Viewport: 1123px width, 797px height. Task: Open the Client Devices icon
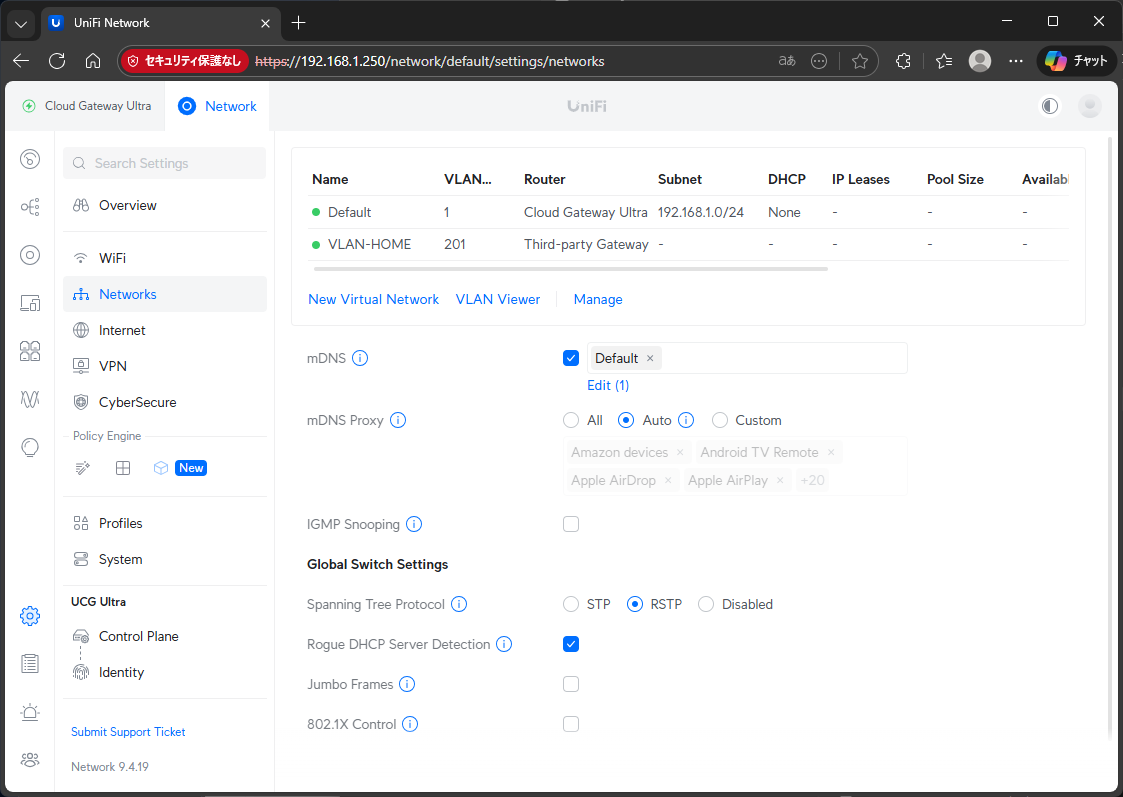[30, 303]
